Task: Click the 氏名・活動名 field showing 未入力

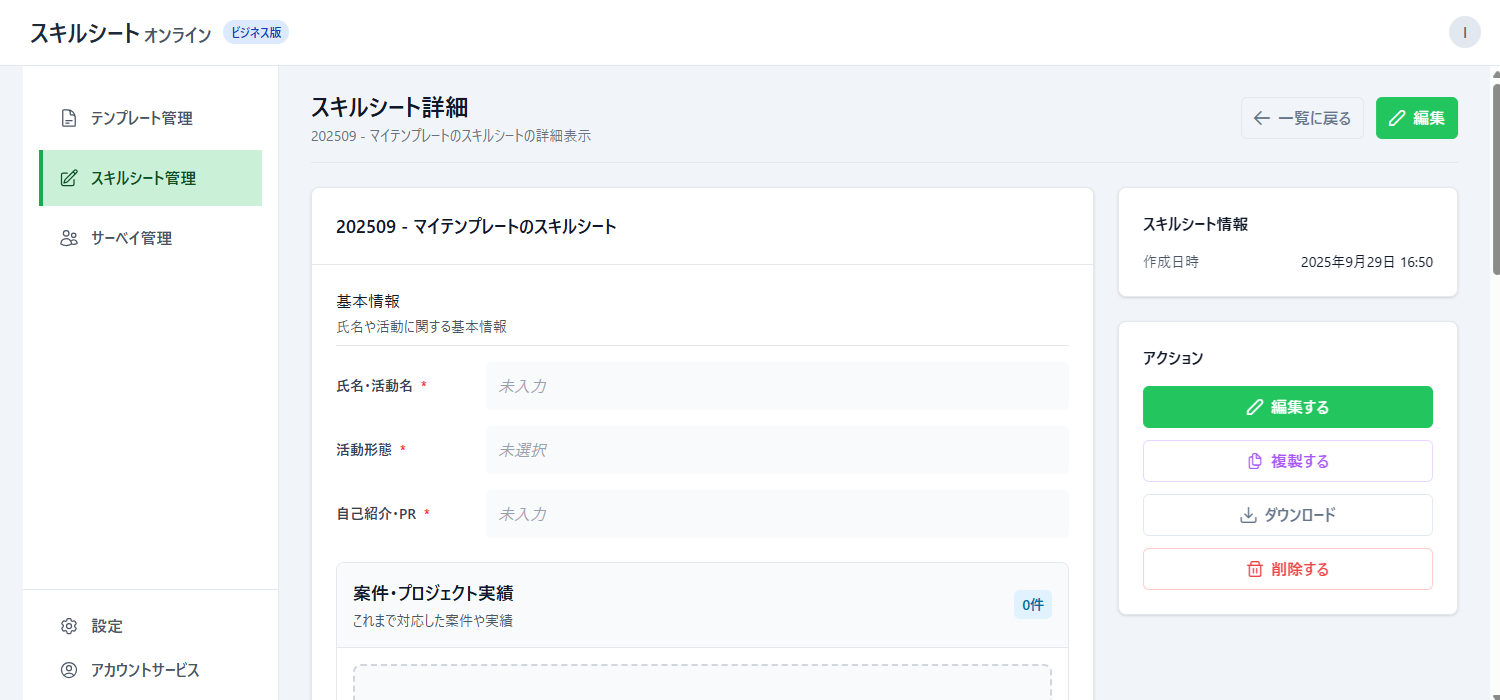Action: point(776,386)
